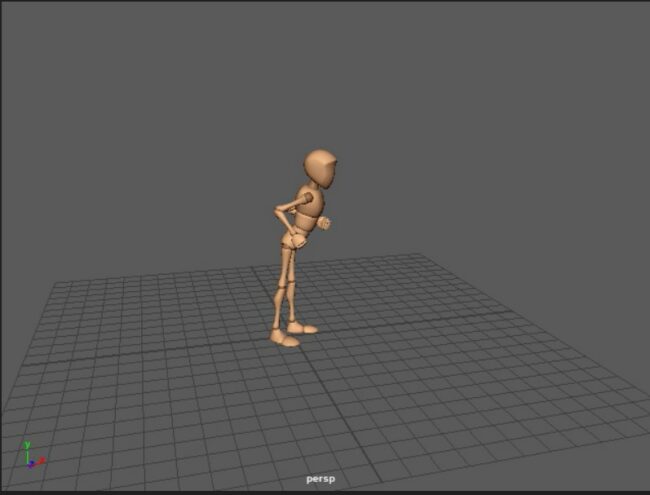
Task: Select the extended fist in front
Action: tap(324, 224)
